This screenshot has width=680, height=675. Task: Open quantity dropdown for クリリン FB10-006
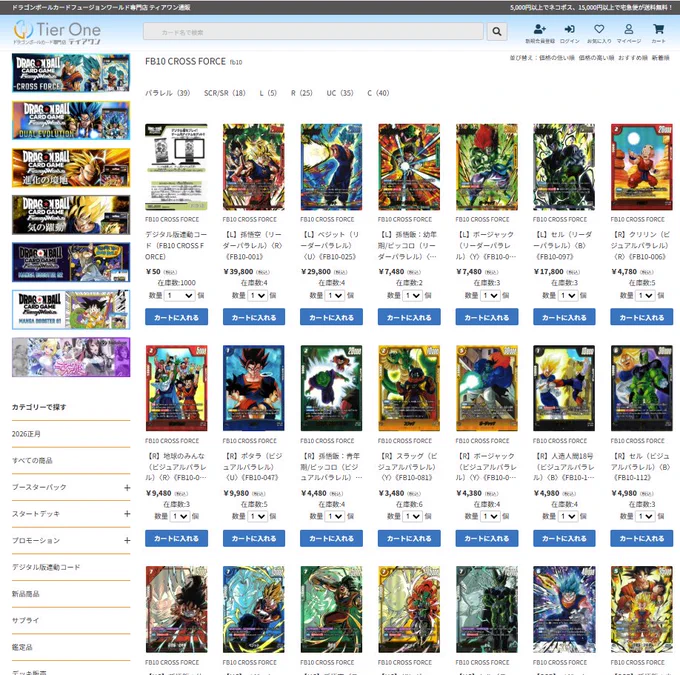(645, 295)
